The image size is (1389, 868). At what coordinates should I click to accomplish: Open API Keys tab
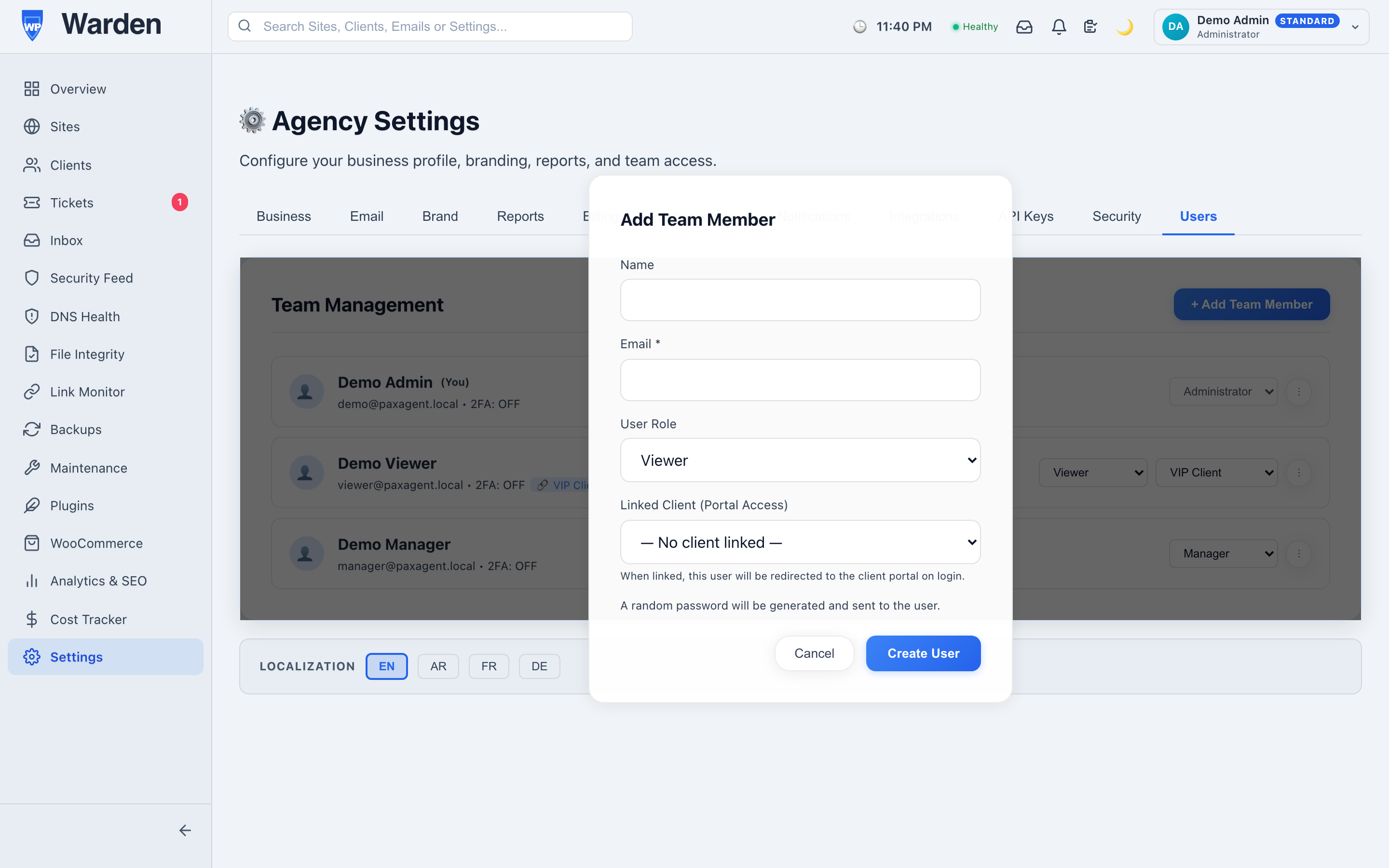coord(1033,217)
